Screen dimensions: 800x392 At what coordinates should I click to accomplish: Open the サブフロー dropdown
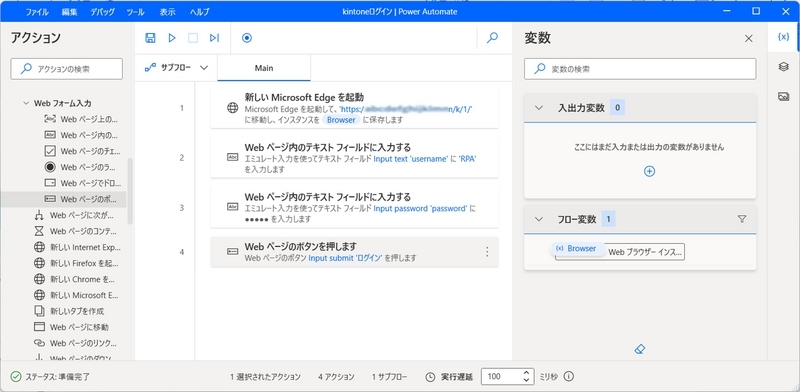coord(177,67)
